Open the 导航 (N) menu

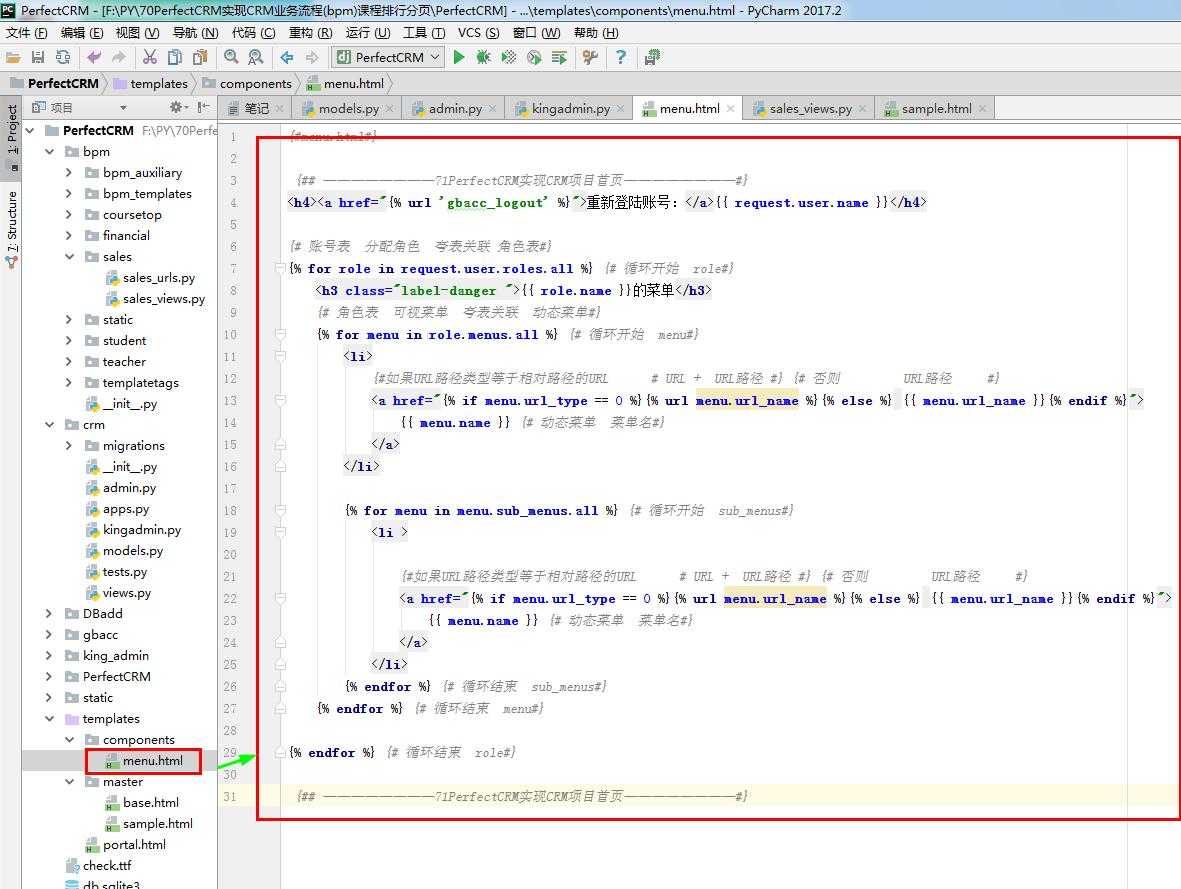[195, 32]
